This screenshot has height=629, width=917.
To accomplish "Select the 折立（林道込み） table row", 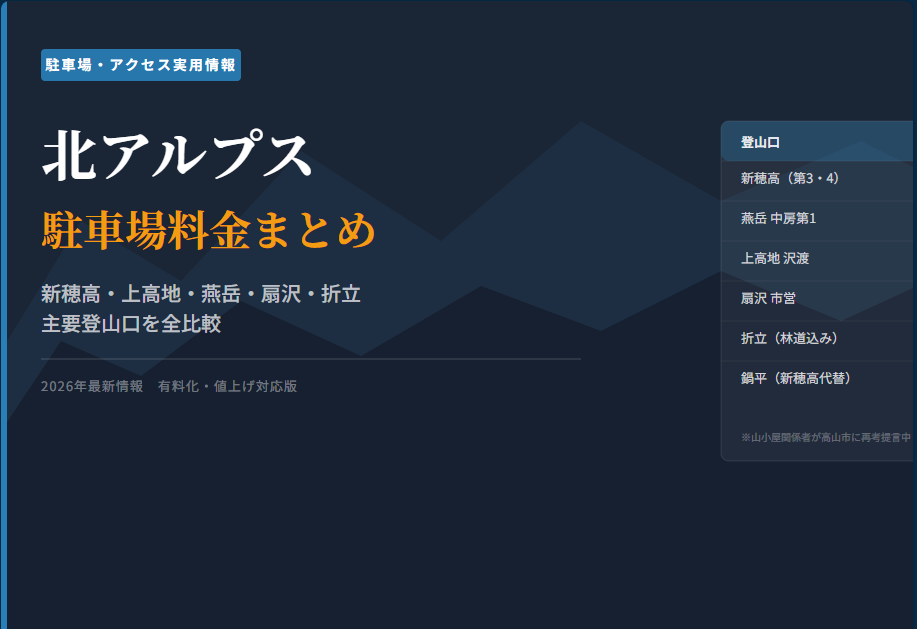I will [789, 339].
